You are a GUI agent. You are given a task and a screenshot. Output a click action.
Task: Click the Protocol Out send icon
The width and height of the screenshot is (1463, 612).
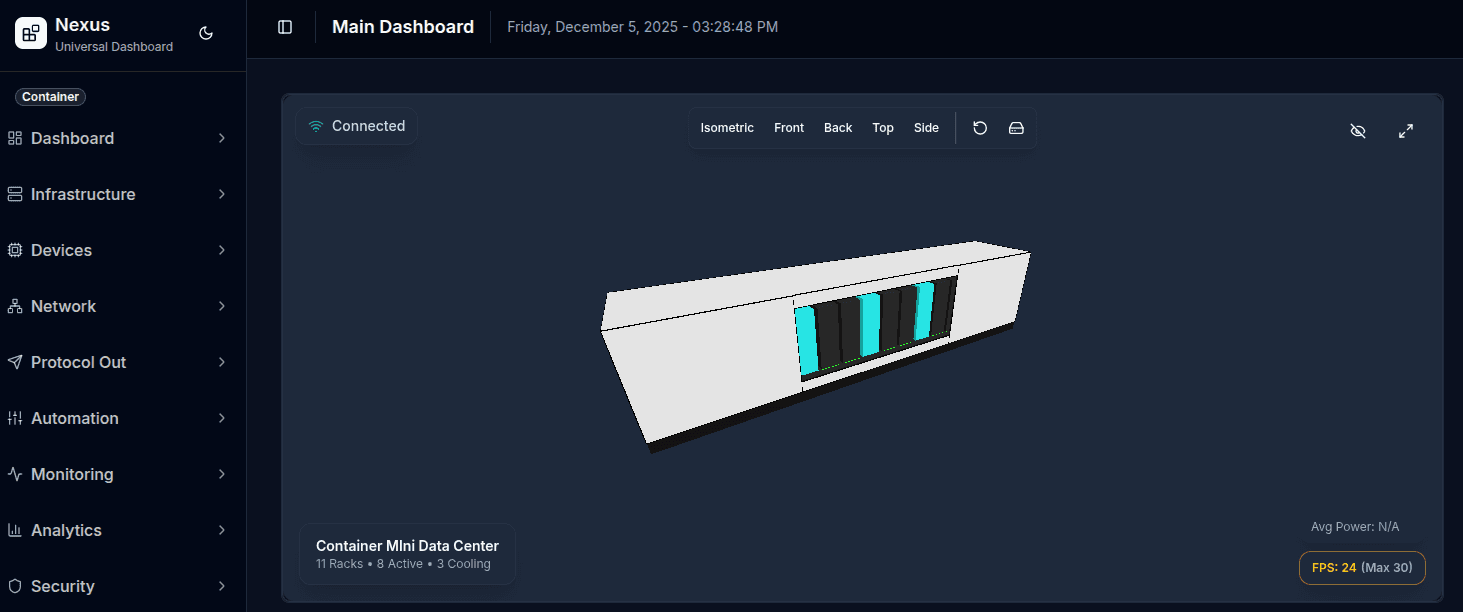[15, 362]
